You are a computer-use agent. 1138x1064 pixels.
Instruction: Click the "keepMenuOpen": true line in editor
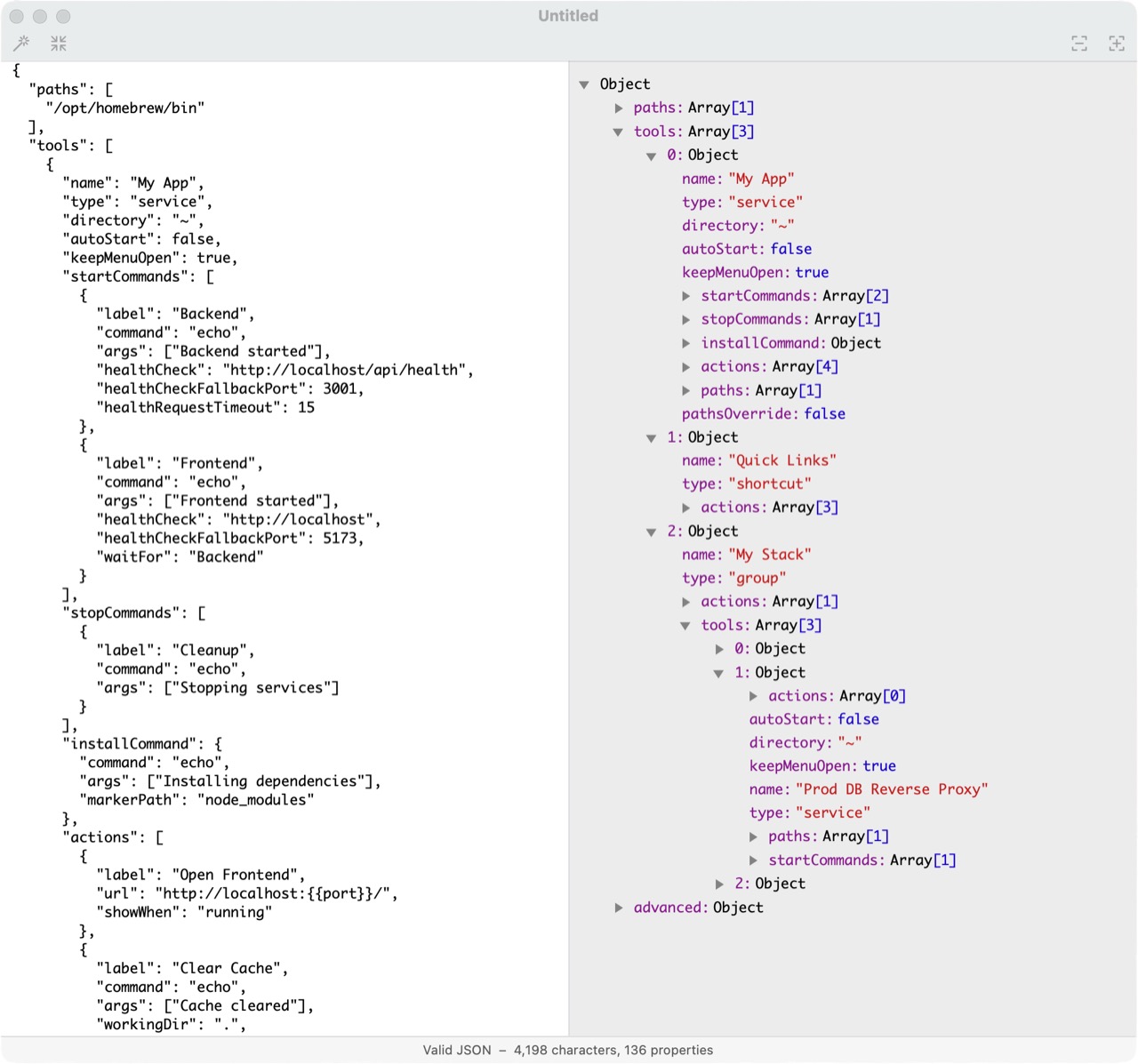click(x=150, y=258)
